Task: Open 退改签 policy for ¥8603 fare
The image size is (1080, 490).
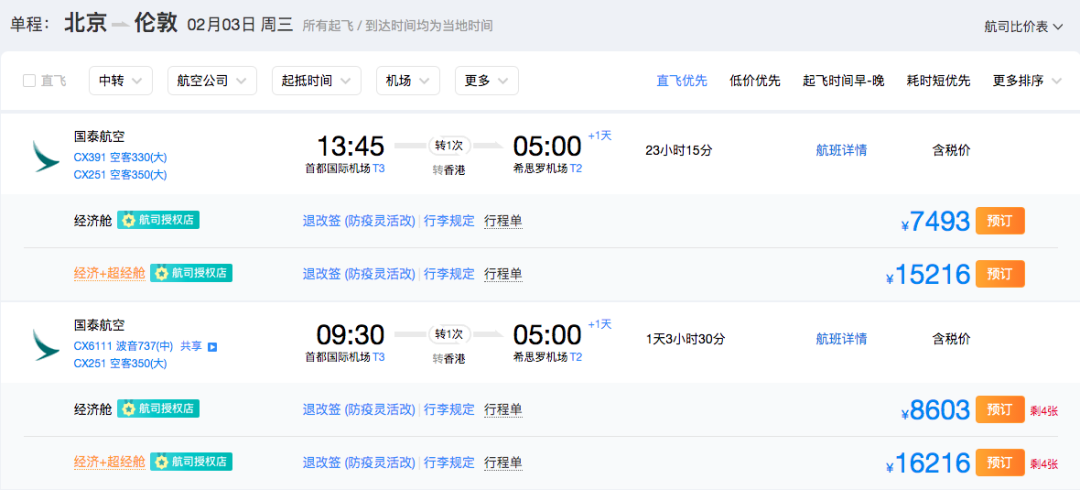Action: [359, 409]
